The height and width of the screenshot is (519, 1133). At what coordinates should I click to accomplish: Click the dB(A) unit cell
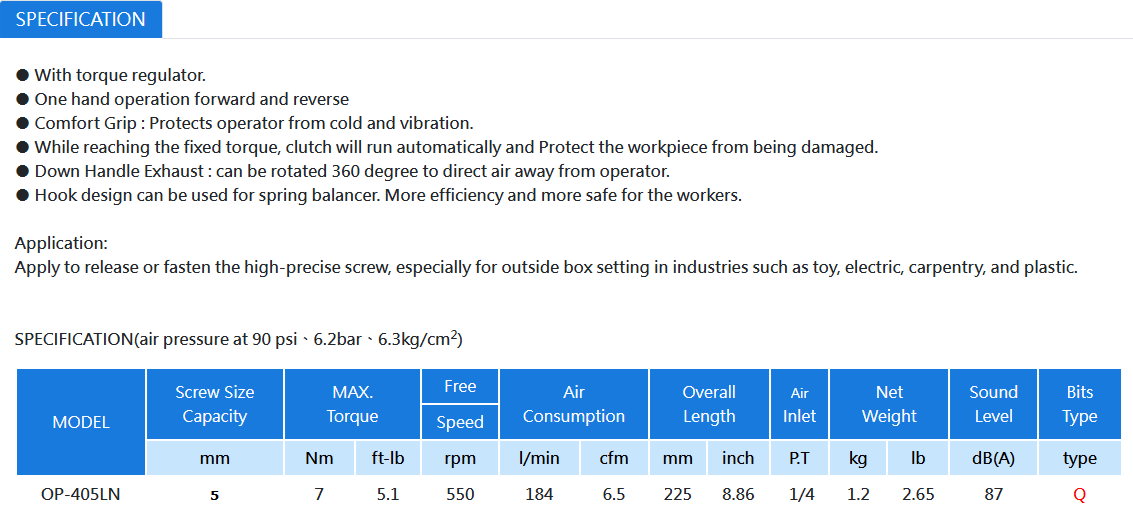point(993,458)
